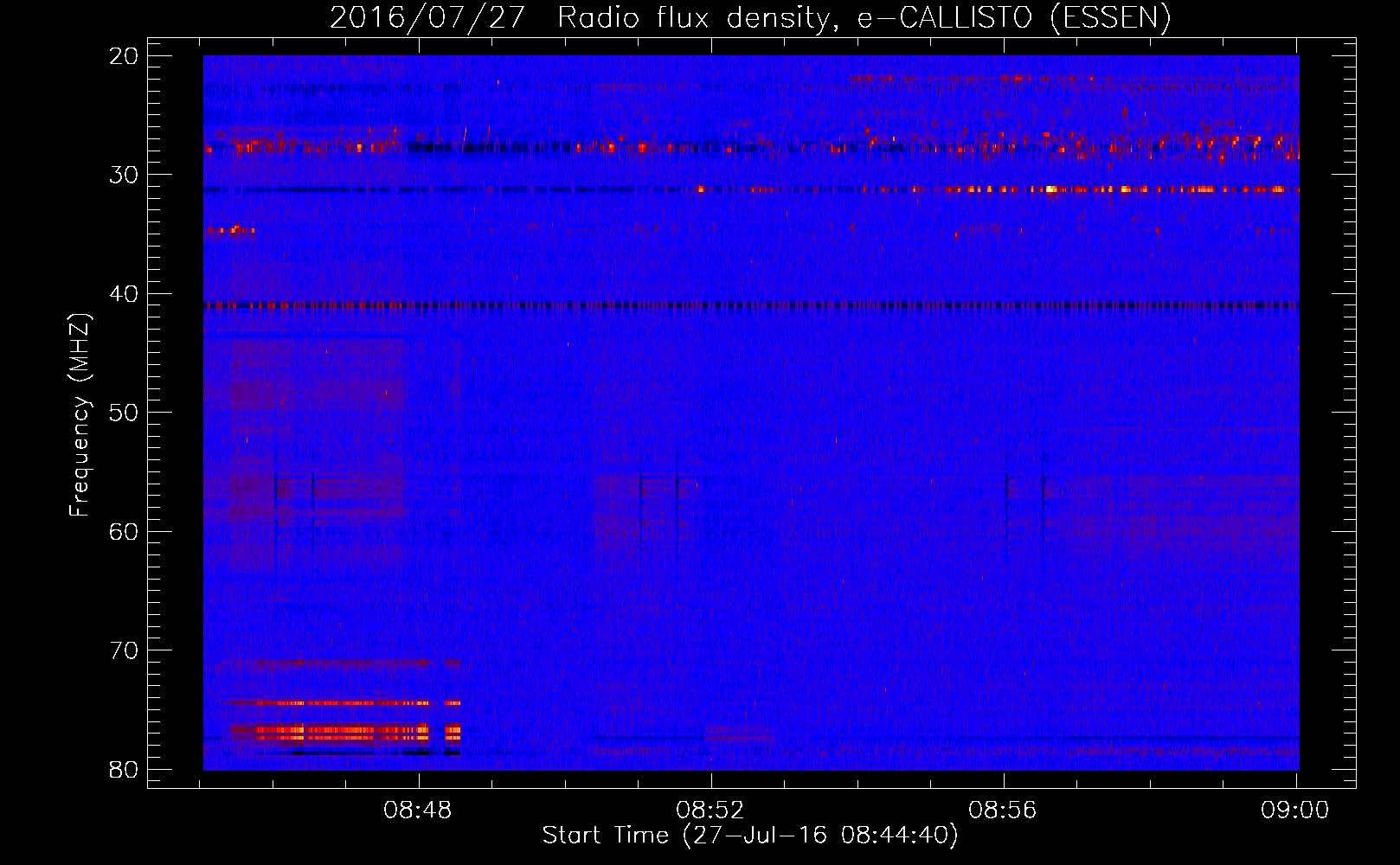Click the 70 frequency tick label
This screenshot has width=1400, height=865.
(124, 650)
